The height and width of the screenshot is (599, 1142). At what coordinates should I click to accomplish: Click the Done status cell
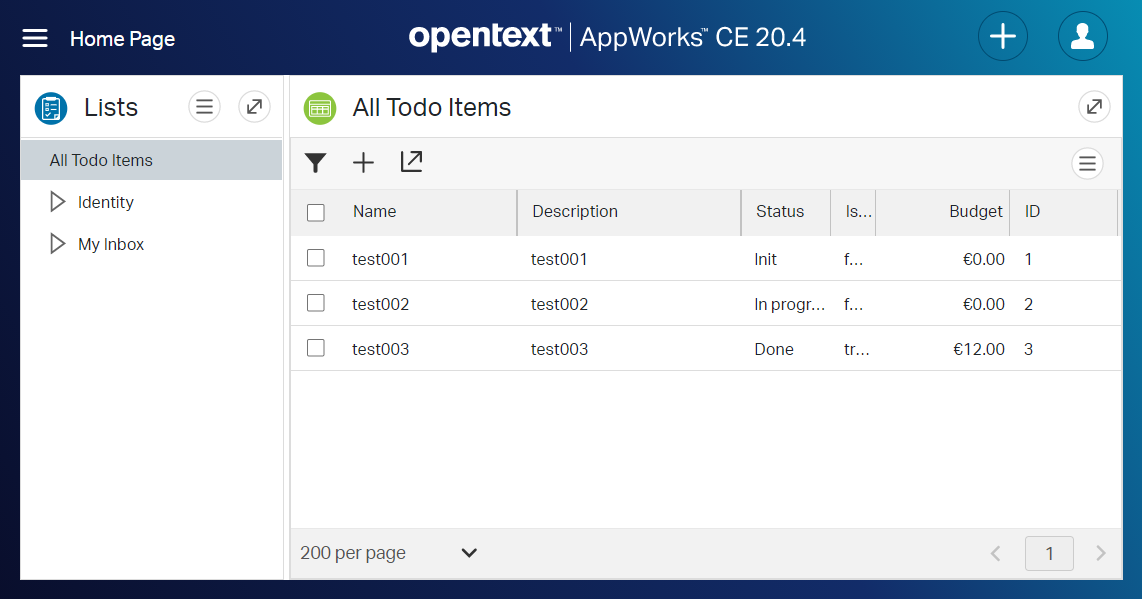(x=773, y=350)
